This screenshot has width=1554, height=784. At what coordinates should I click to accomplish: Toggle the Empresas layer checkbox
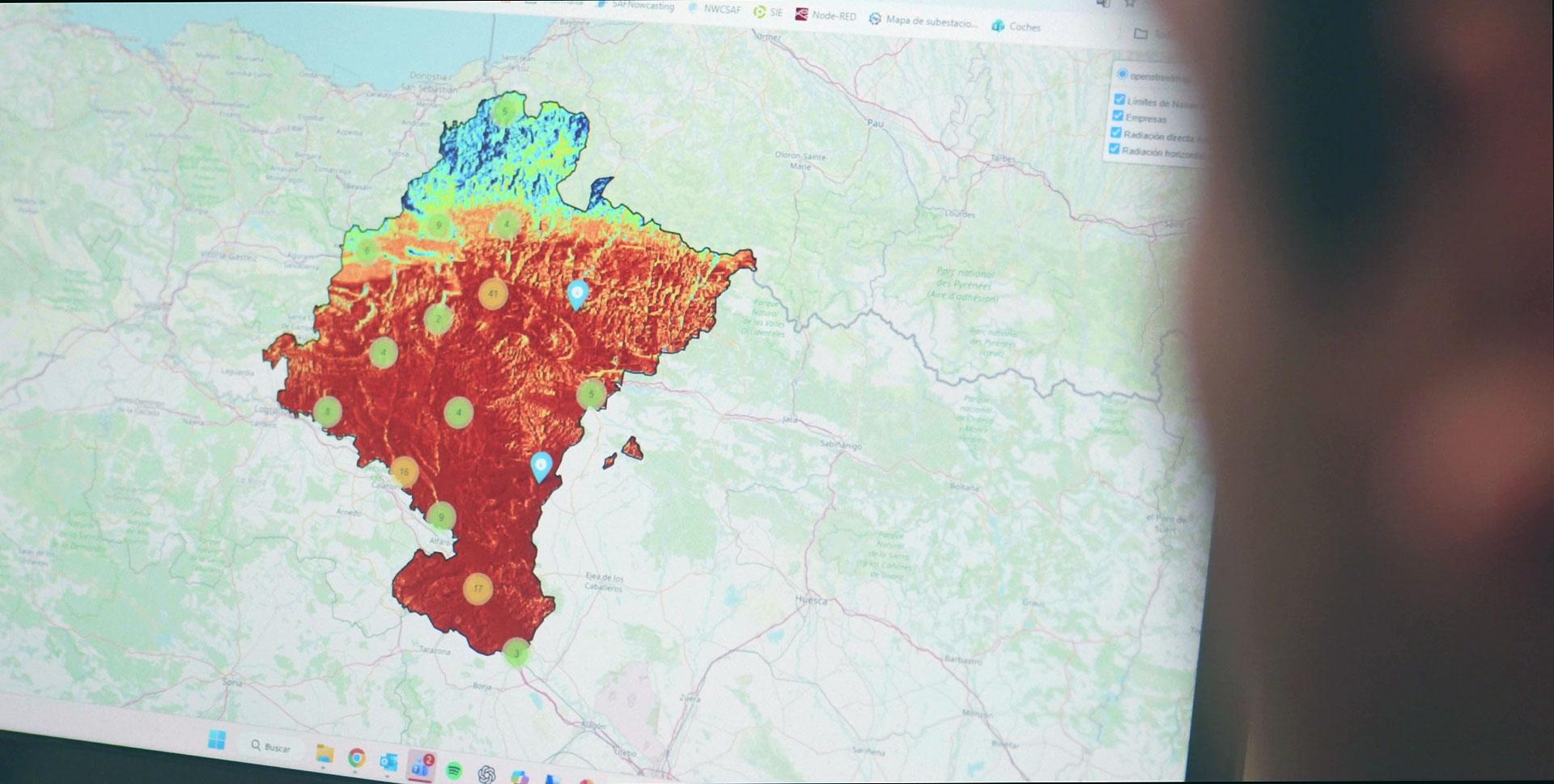tap(1118, 116)
